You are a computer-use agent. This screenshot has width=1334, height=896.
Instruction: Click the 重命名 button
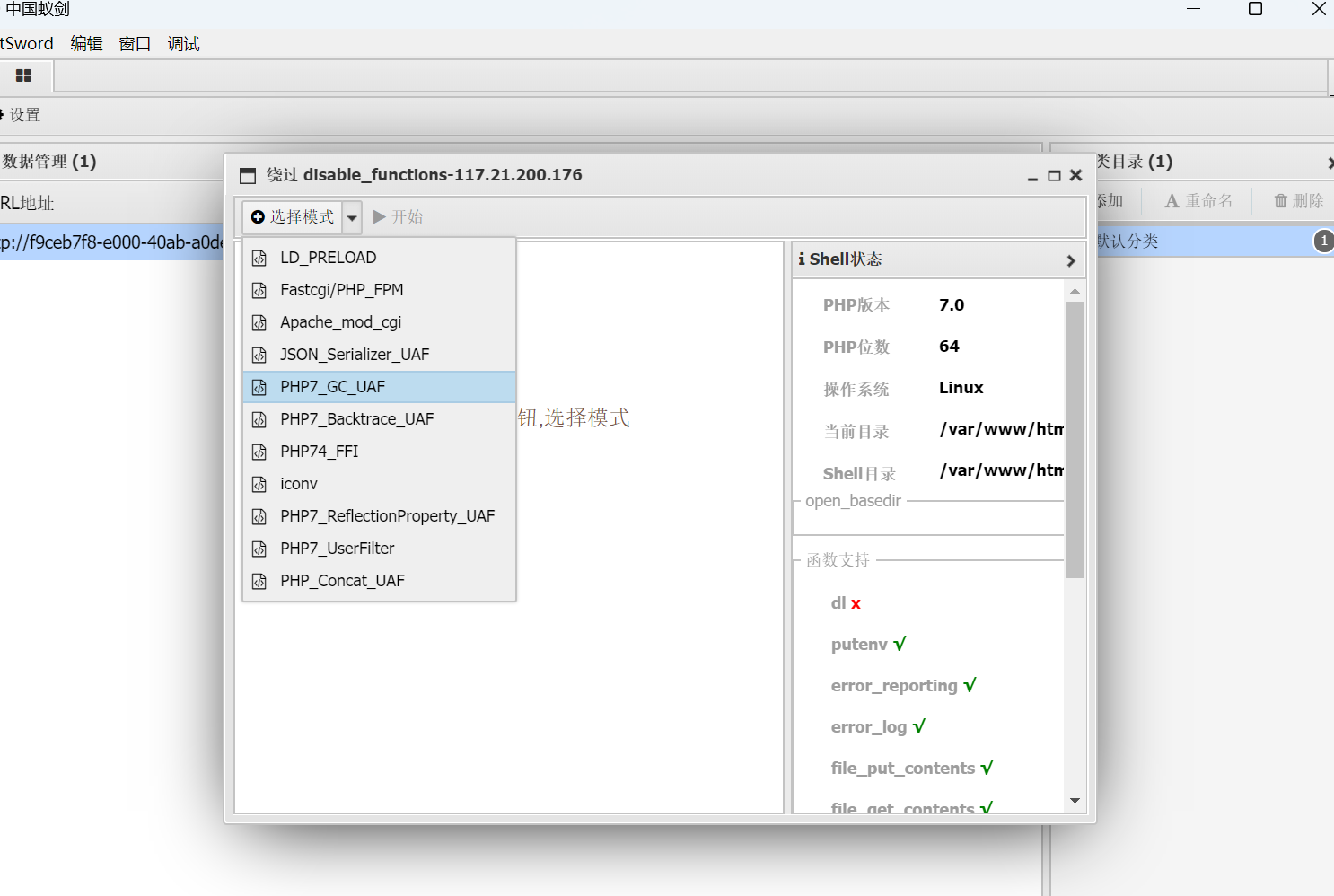tap(1198, 201)
